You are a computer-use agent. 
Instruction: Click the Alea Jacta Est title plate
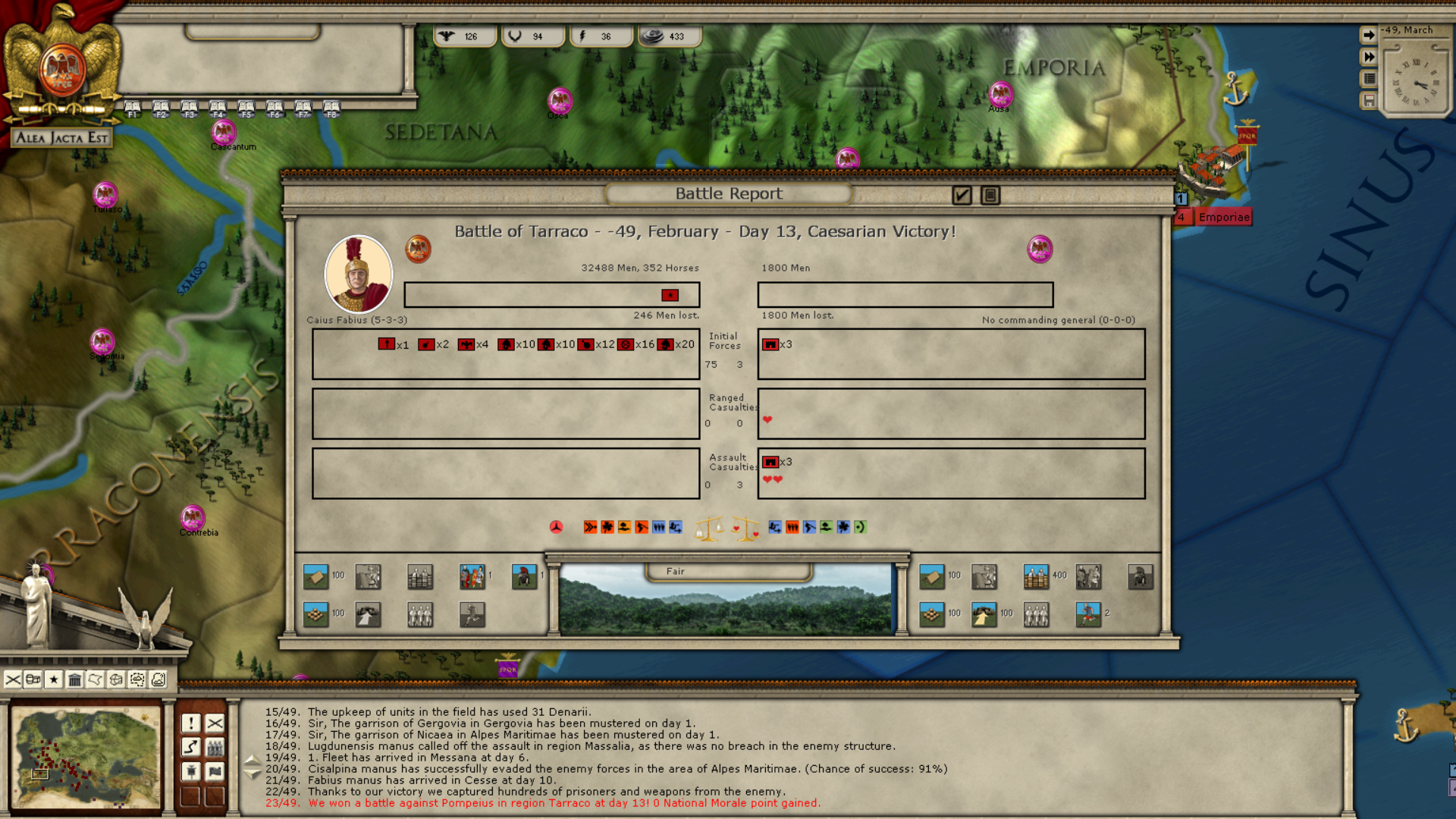[x=62, y=138]
